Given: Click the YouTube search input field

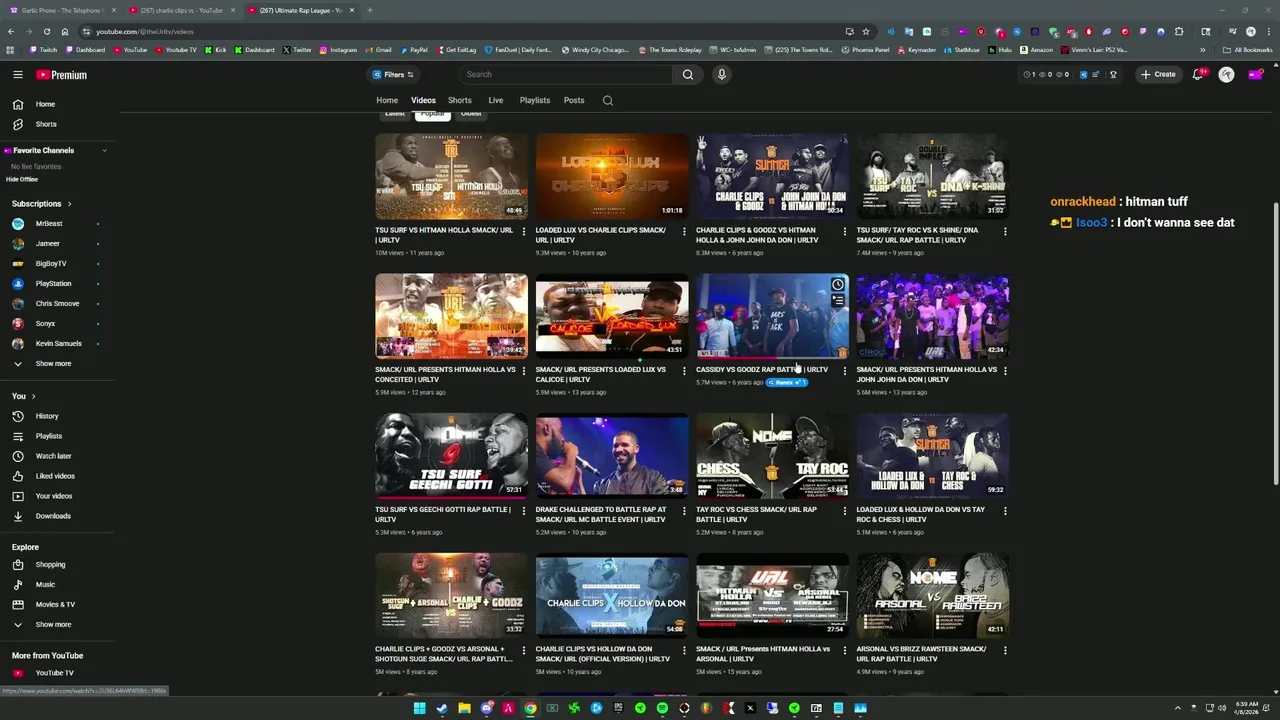Looking at the screenshot, I should point(566,74).
